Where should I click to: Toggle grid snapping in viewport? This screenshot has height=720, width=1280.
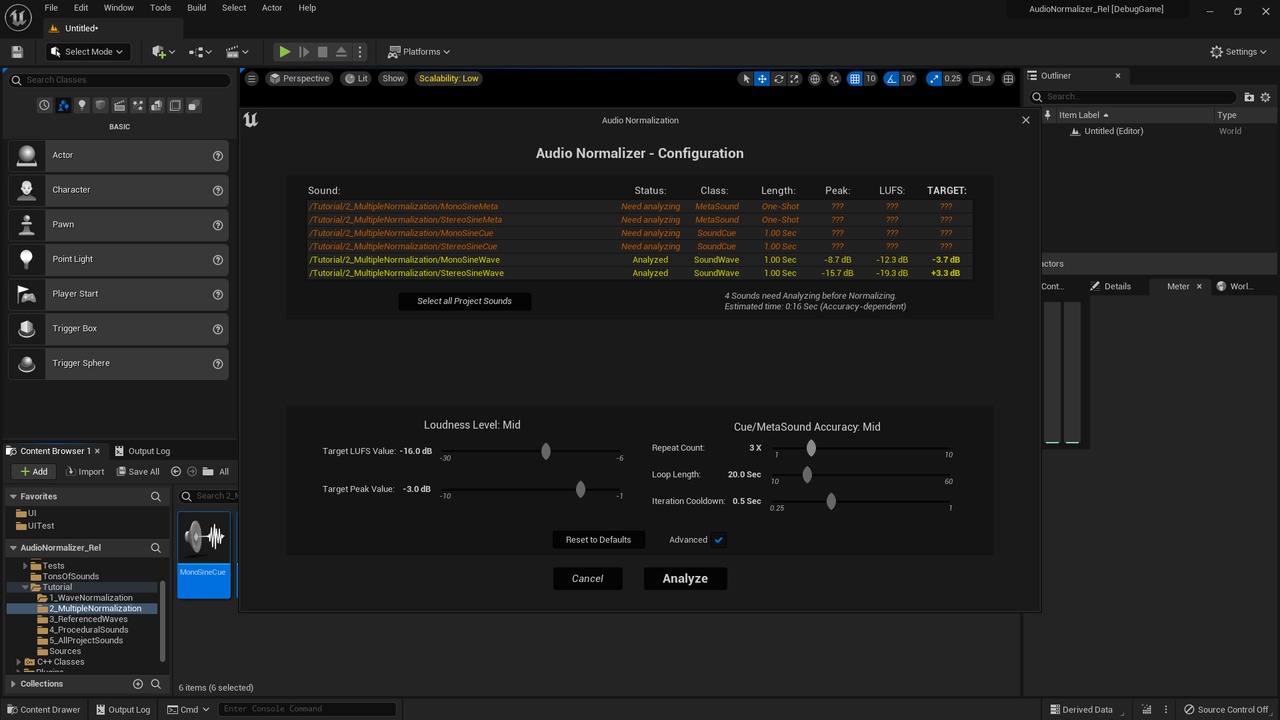pyautogui.click(x=855, y=78)
